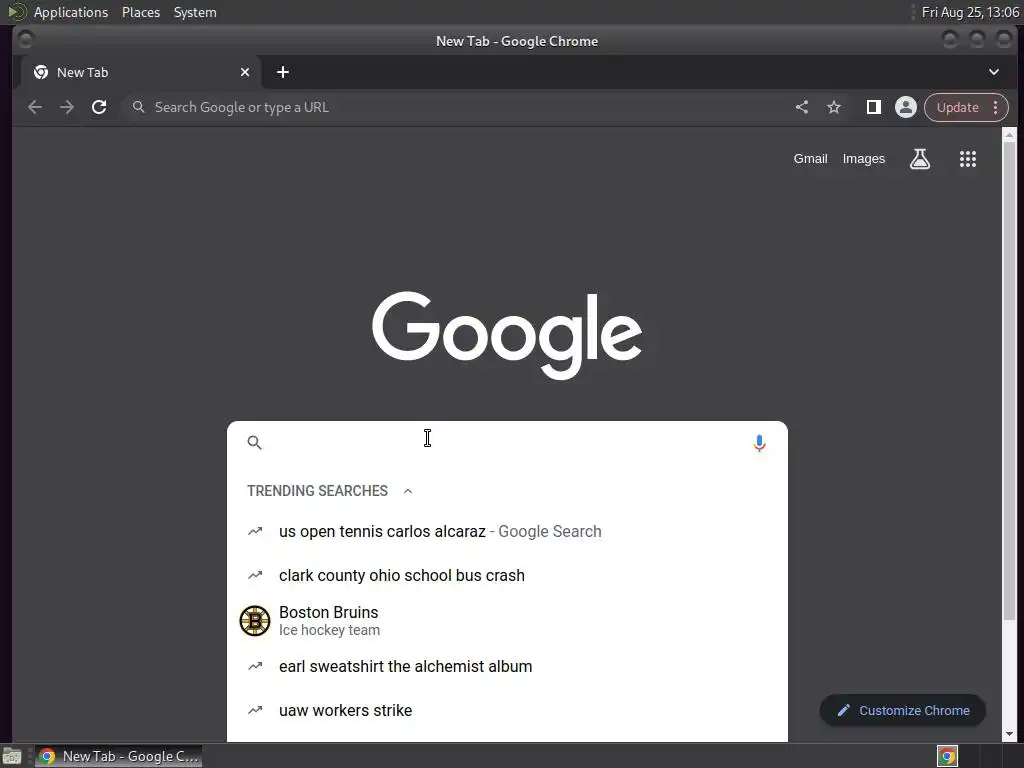
Task: Open a new tab with the plus button
Action: coord(283,72)
